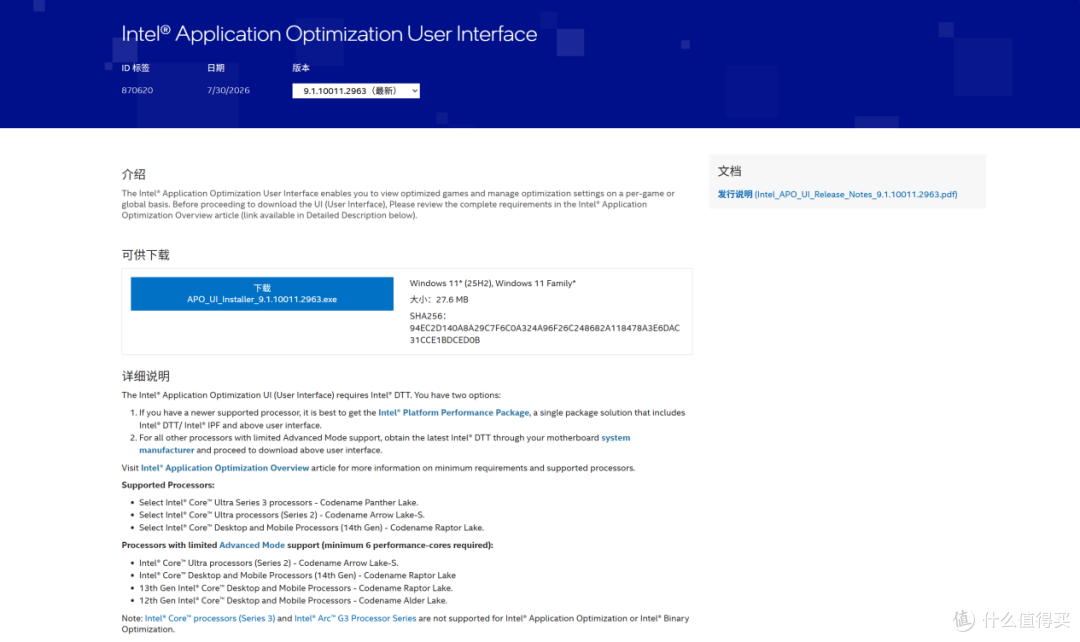Viewport: 1080px width, 642px height.
Task: Click the date 7/30/2026
Action: [x=228, y=90]
